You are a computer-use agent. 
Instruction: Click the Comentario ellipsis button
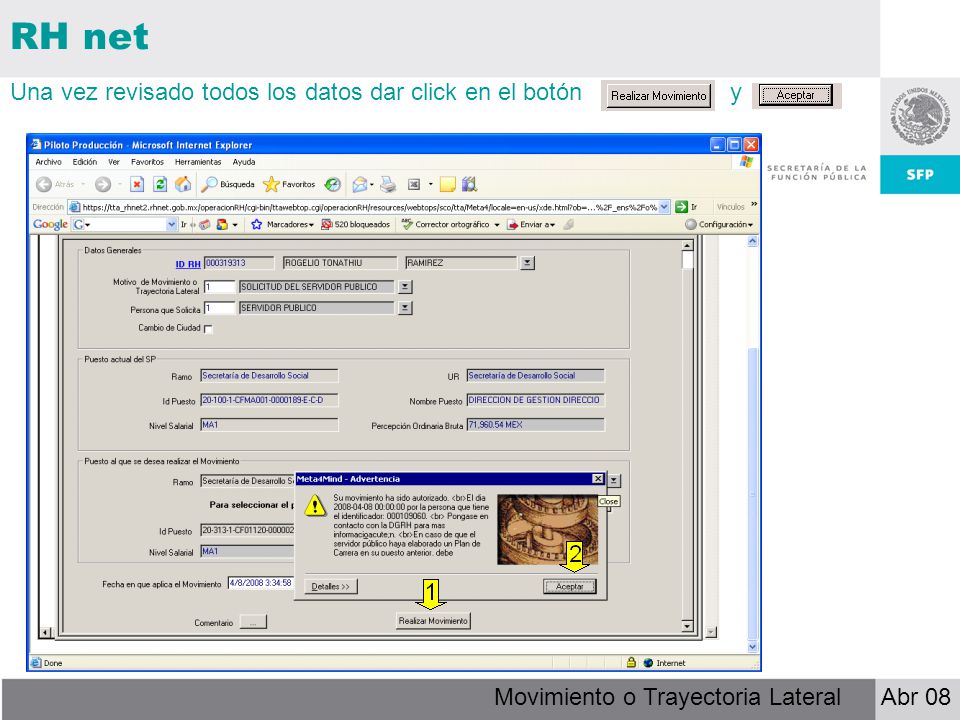[253, 622]
